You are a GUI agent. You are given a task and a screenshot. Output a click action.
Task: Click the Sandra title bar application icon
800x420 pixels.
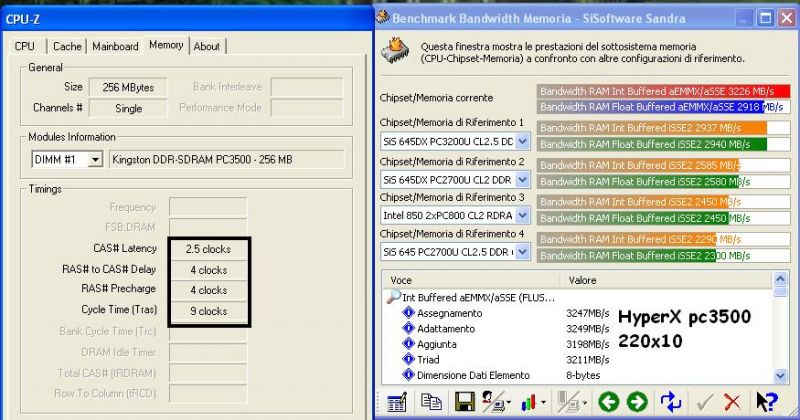coord(383,17)
